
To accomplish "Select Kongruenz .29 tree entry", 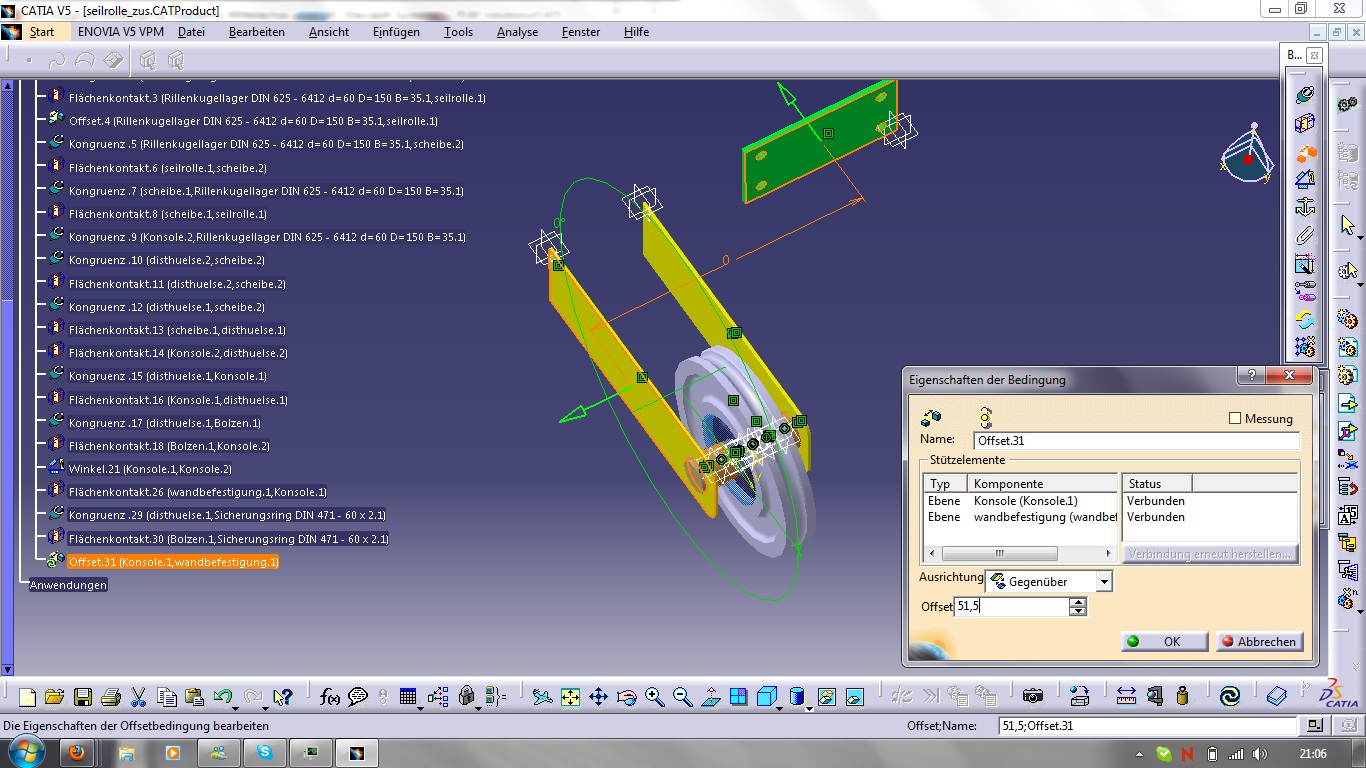I will [227, 515].
